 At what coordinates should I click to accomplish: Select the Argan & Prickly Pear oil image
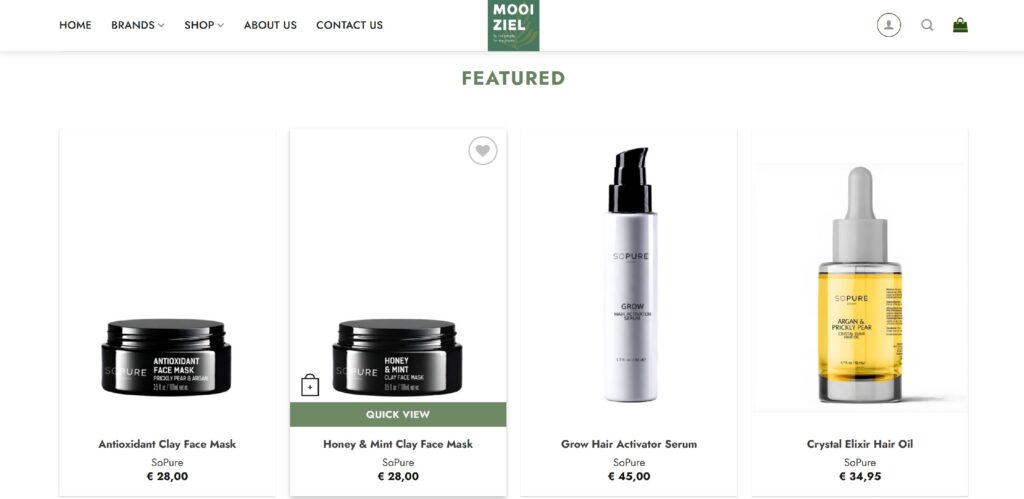[x=859, y=285]
